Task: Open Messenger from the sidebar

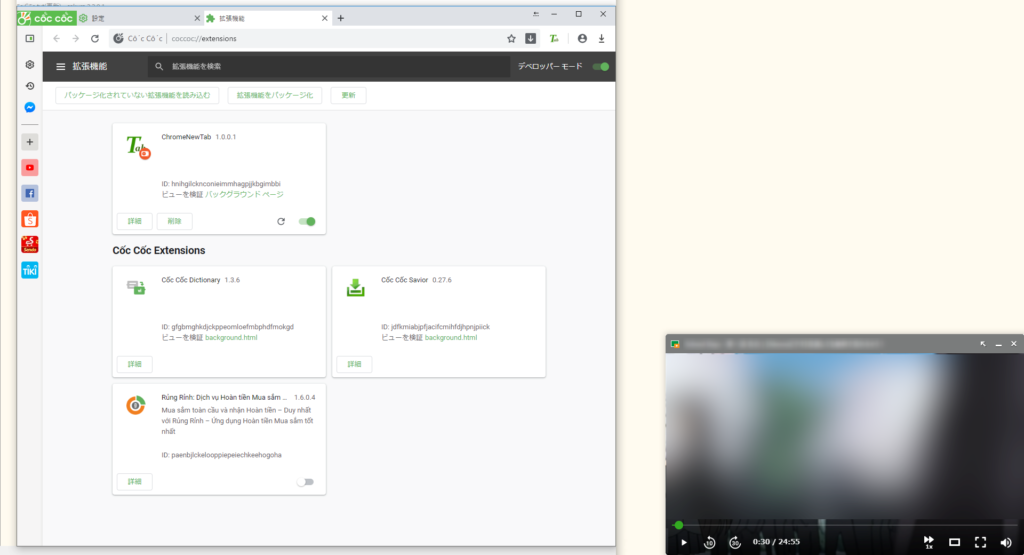Action: (29, 107)
